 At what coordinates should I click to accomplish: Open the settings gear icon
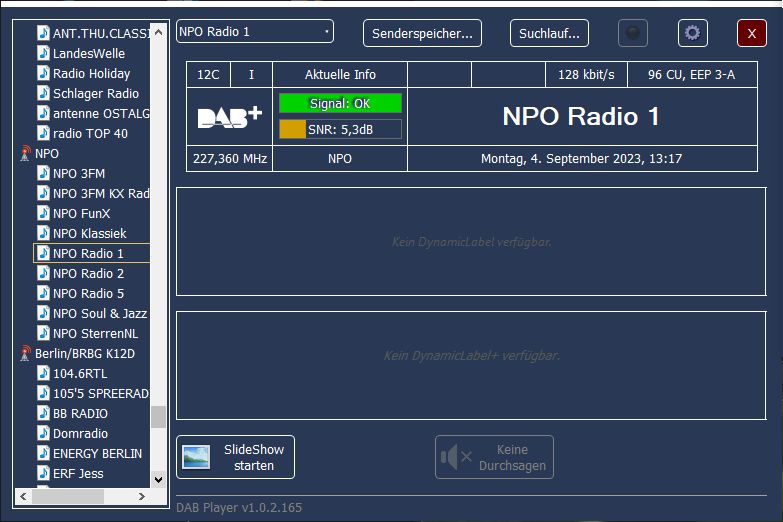coord(693,33)
